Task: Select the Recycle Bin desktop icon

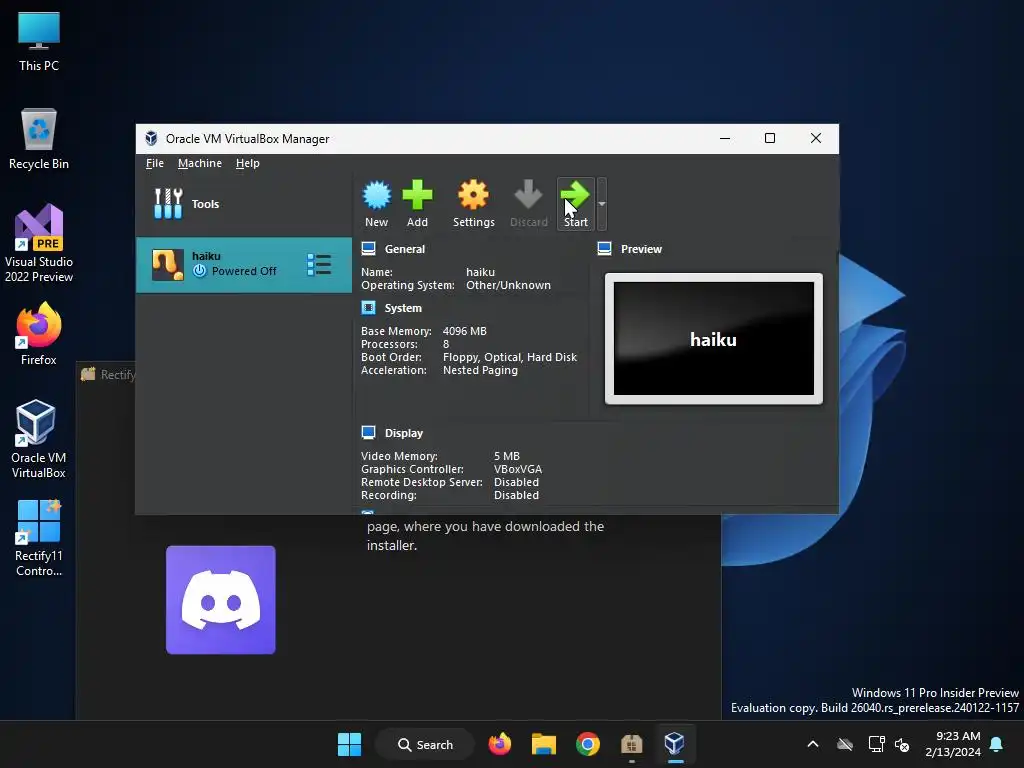Action: point(39,139)
